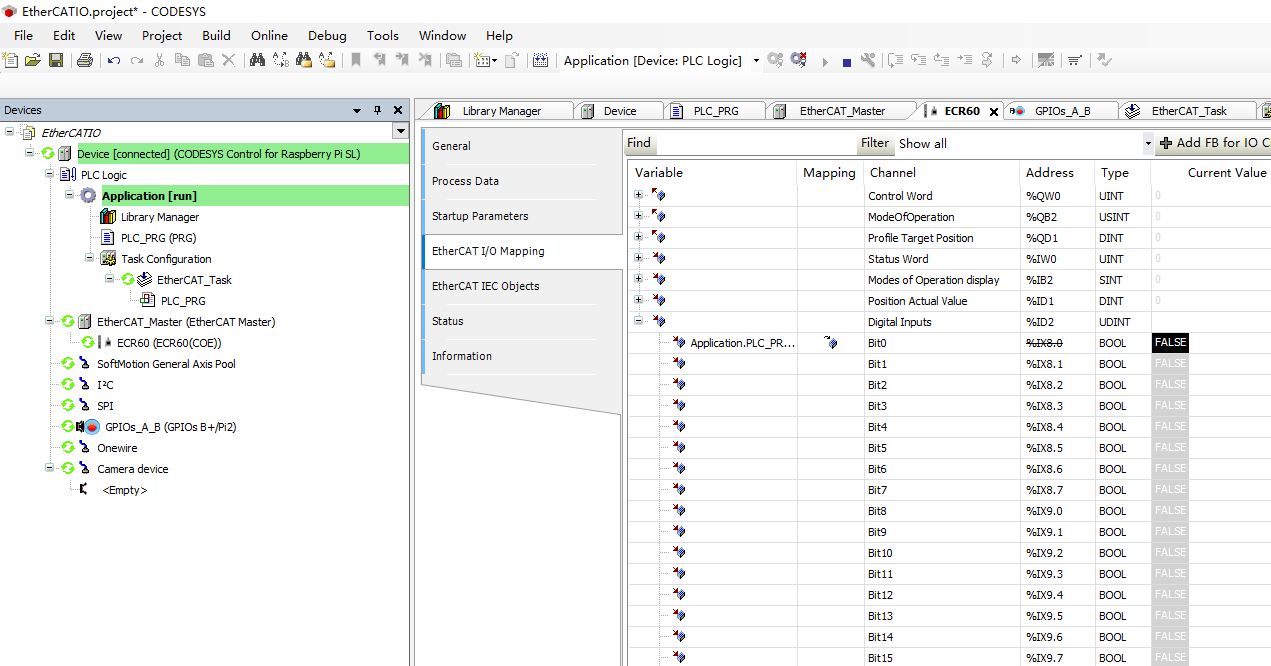1271x666 pixels.
Task: Click the Open project folder icon
Action: pos(33,60)
